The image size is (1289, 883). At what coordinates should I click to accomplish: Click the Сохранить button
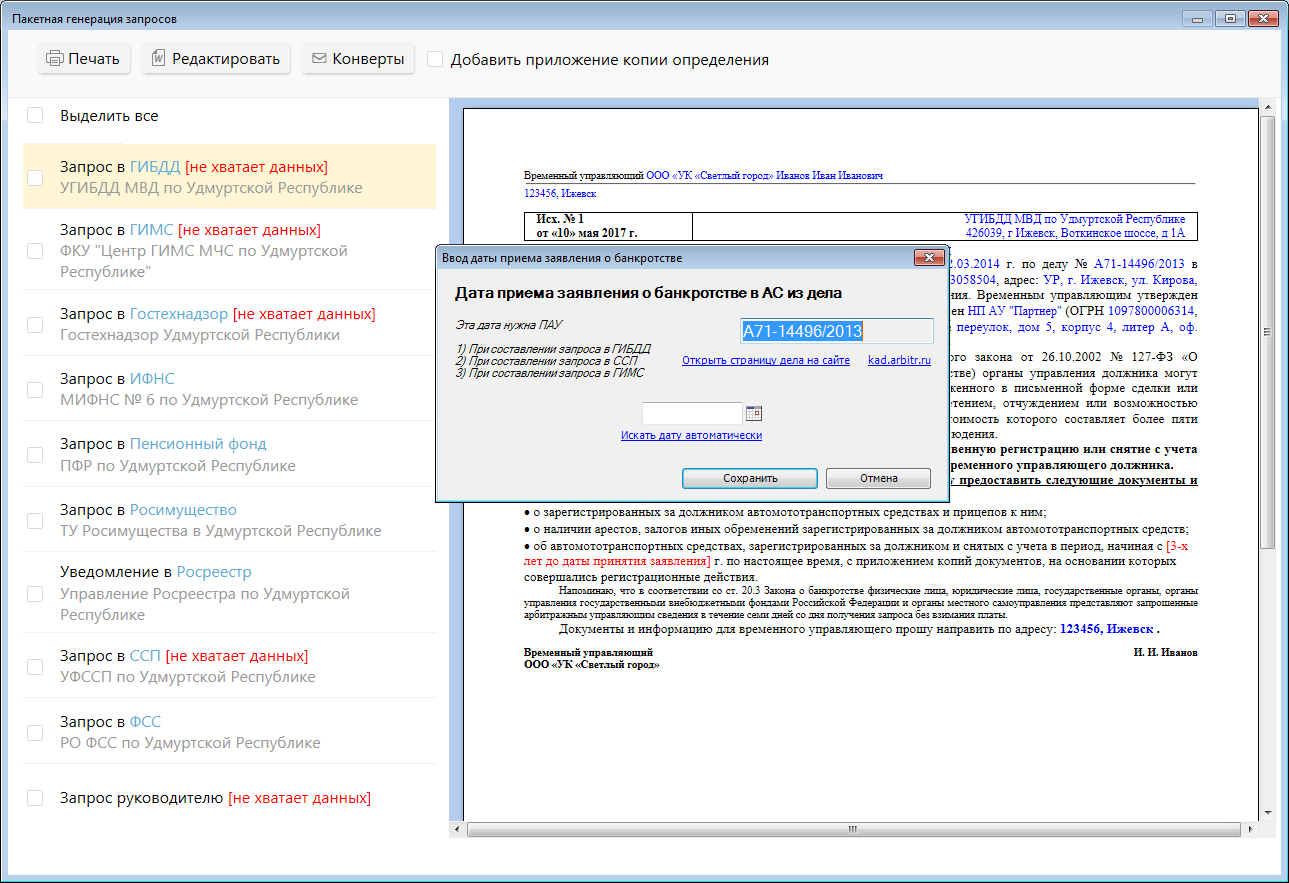coord(749,478)
